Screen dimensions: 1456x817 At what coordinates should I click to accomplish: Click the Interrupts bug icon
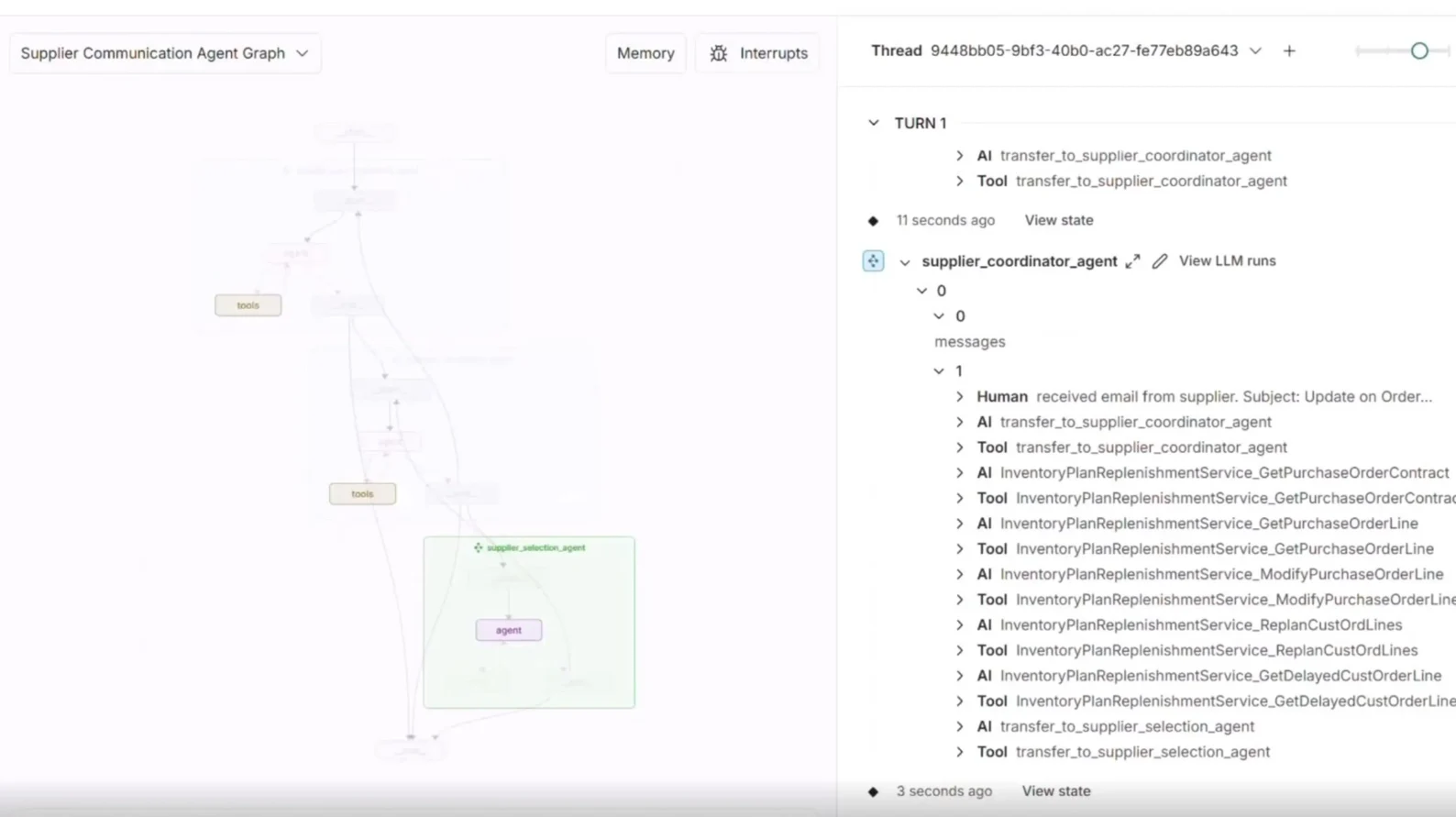[719, 54]
